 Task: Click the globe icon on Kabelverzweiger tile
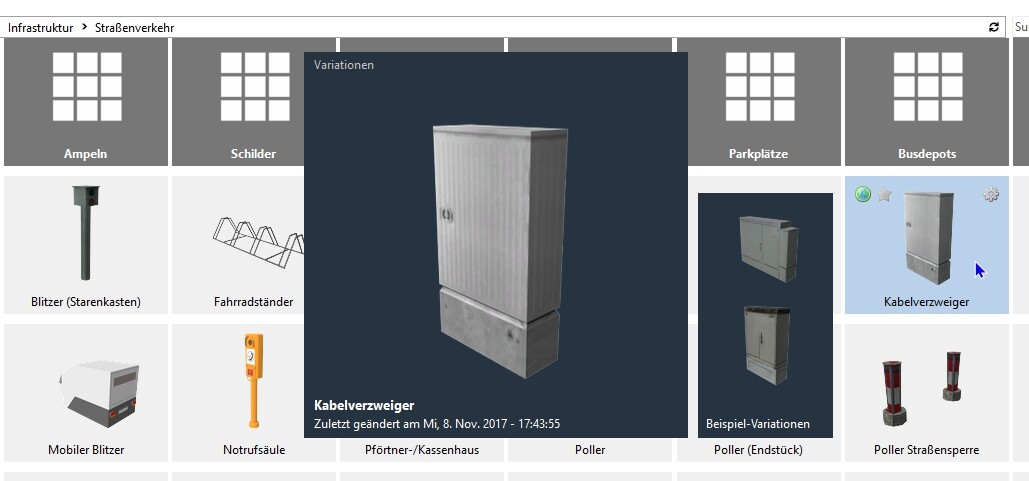(x=863, y=194)
